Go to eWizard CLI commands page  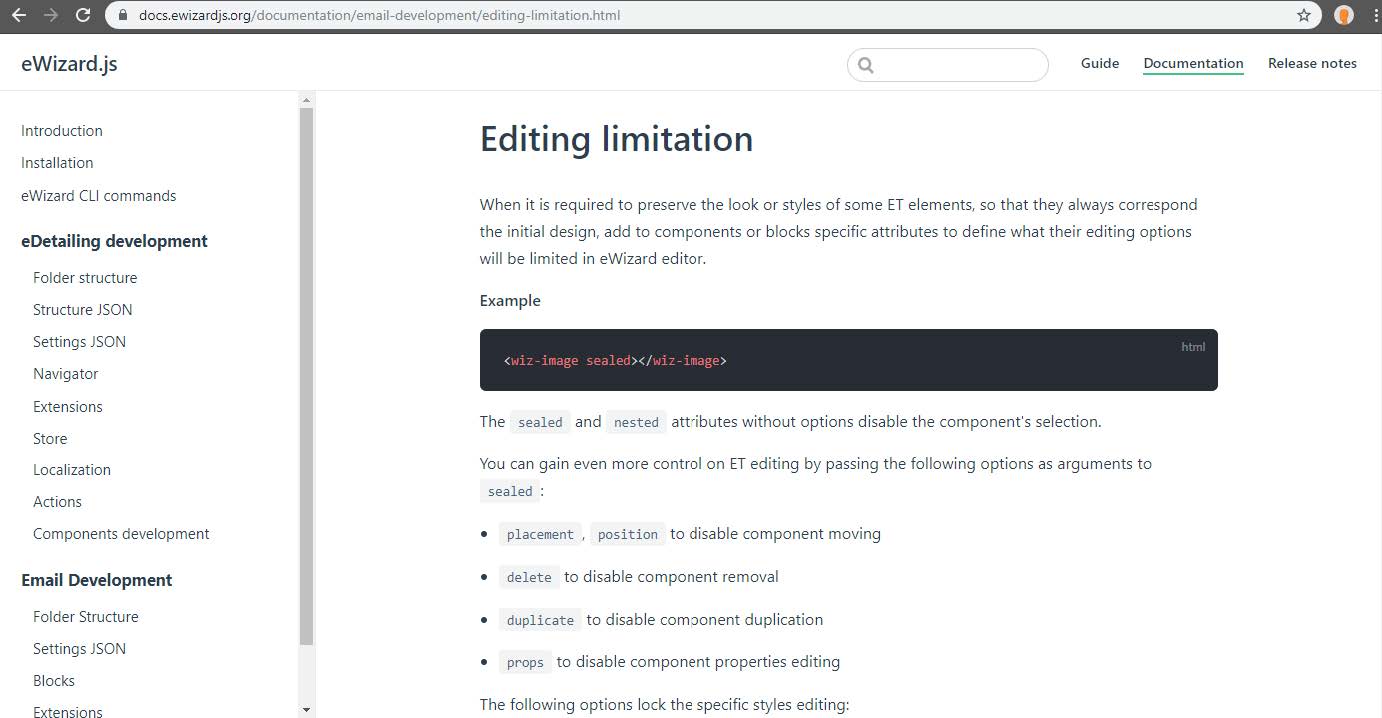coord(98,196)
